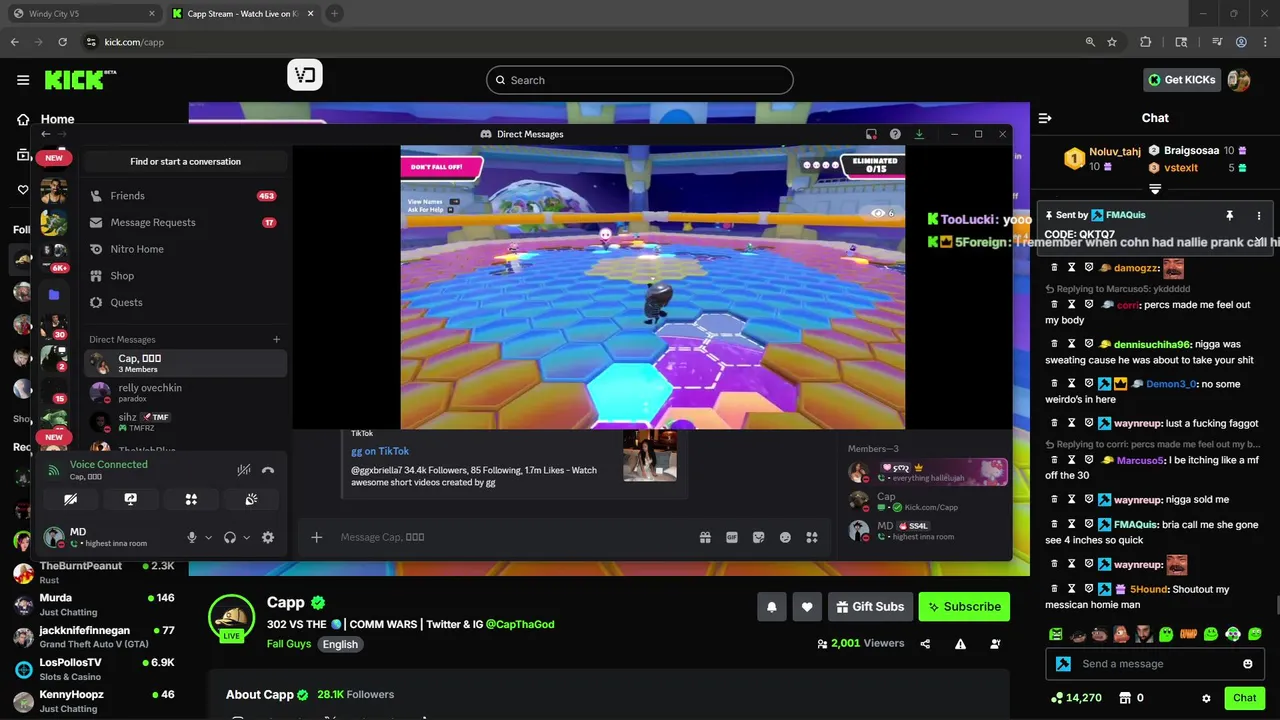Share the Capp stream
1280x720 pixels.
point(925,644)
